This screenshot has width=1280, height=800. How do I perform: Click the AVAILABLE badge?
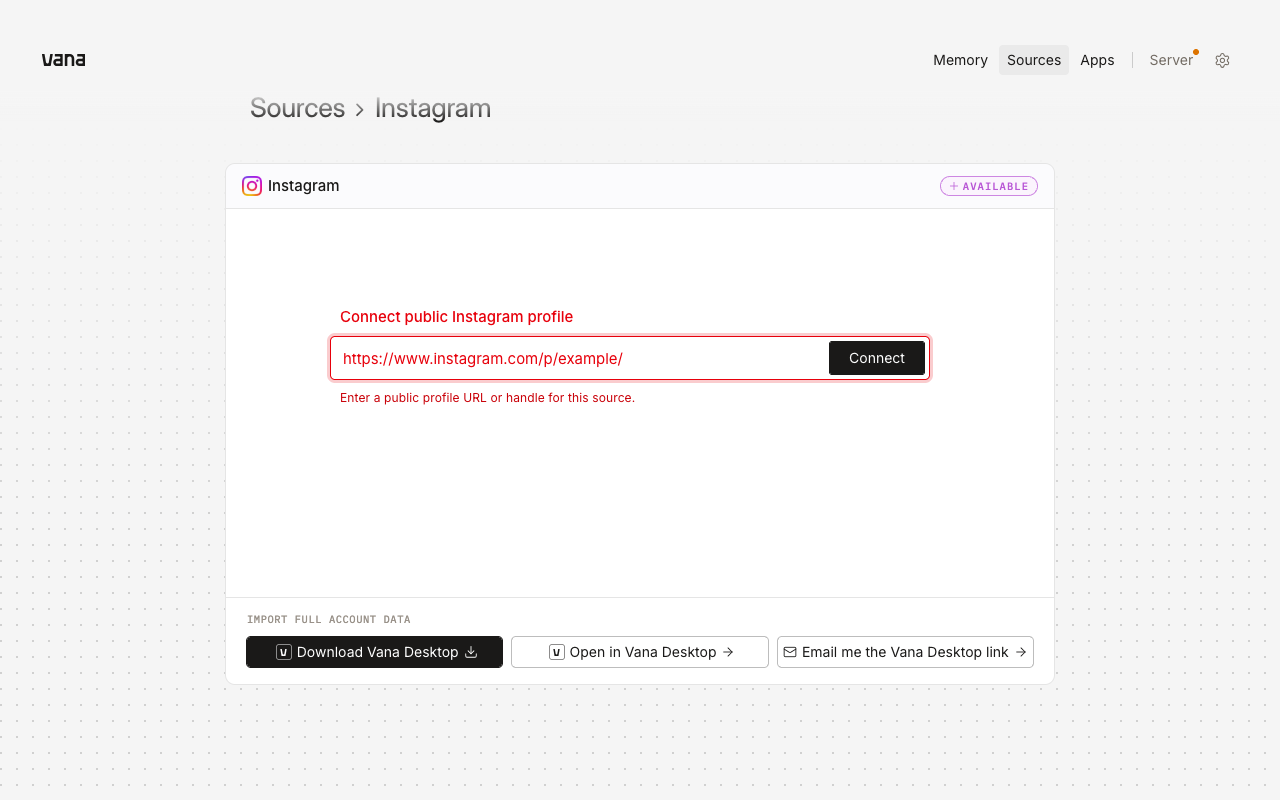click(x=989, y=186)
